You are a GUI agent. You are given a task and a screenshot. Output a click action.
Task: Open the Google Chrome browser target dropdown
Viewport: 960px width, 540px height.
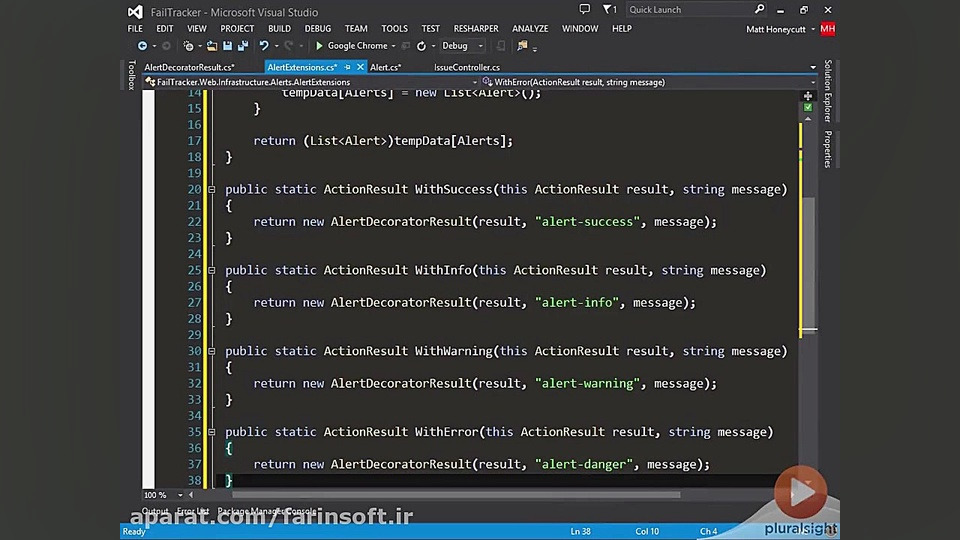point(393,46)
